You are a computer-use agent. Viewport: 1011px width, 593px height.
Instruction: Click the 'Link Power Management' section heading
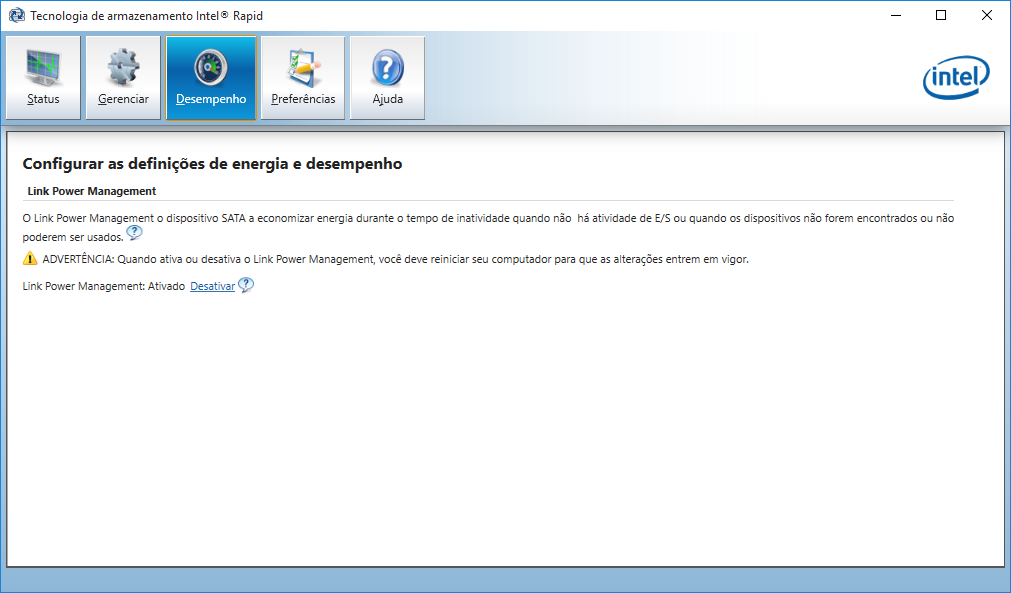tap(92, 191)
